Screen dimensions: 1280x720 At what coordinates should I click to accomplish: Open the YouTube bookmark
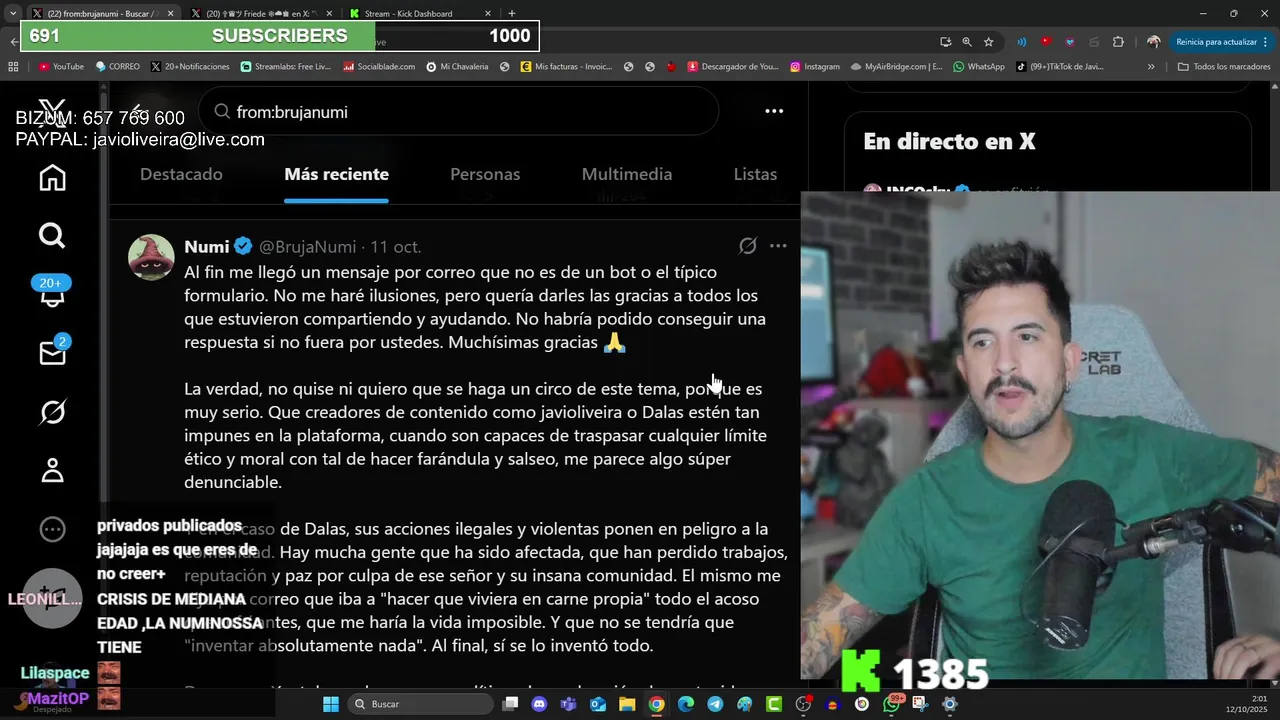click(x=61, y=66)
